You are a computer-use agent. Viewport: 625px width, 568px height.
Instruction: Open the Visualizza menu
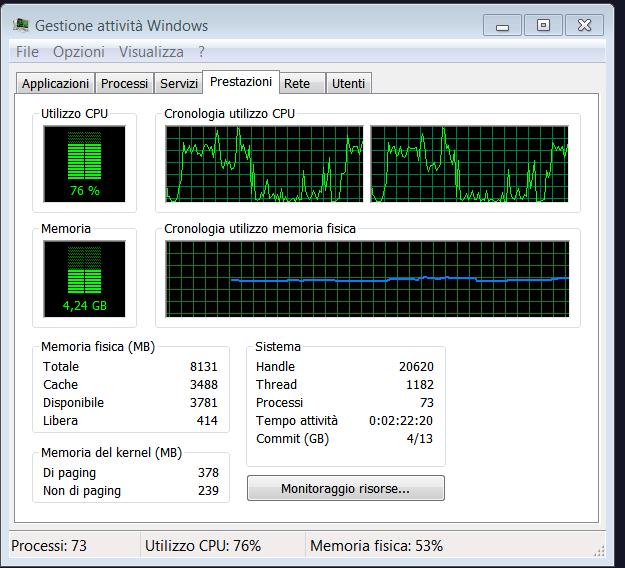point(151,52)
